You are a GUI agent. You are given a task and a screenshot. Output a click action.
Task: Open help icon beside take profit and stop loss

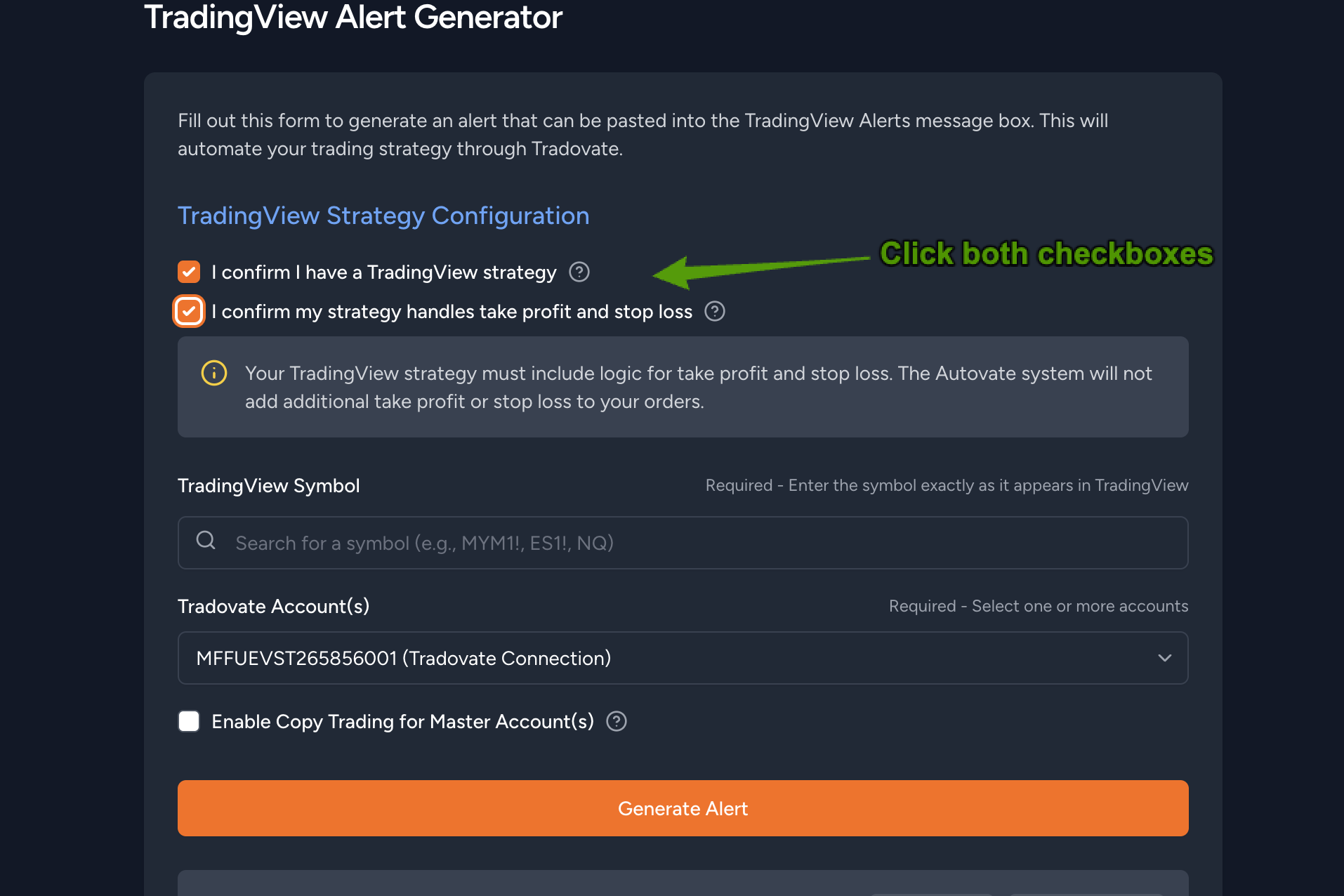715,311
